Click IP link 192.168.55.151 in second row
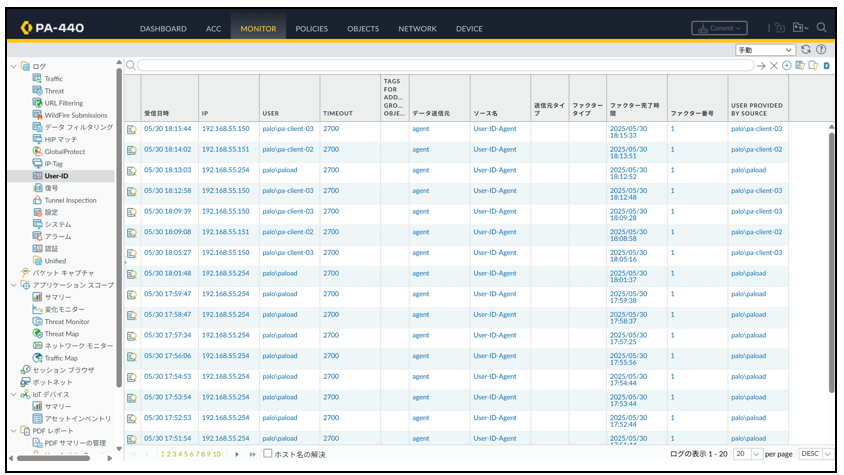The image size is (844, 475). tap(226, 150)
